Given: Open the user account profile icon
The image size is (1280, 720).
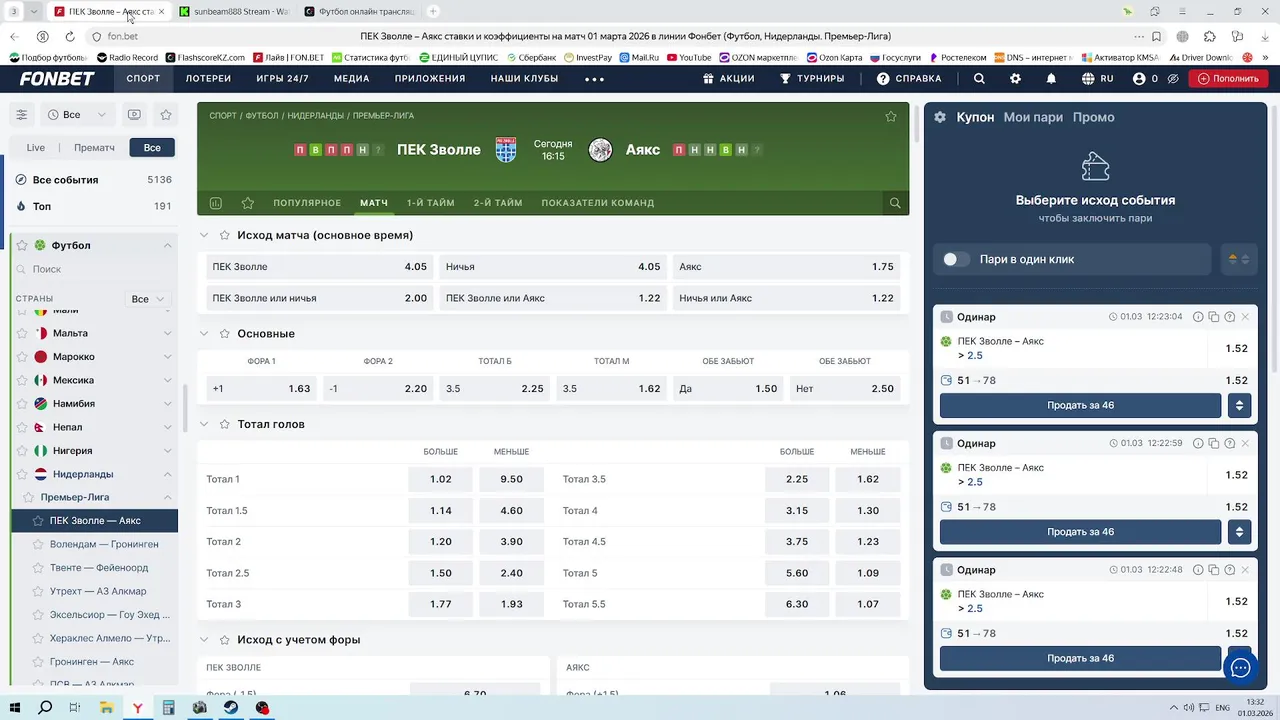Looking at the screenshot, I should pyautogui.click(x=1139, y=79).
